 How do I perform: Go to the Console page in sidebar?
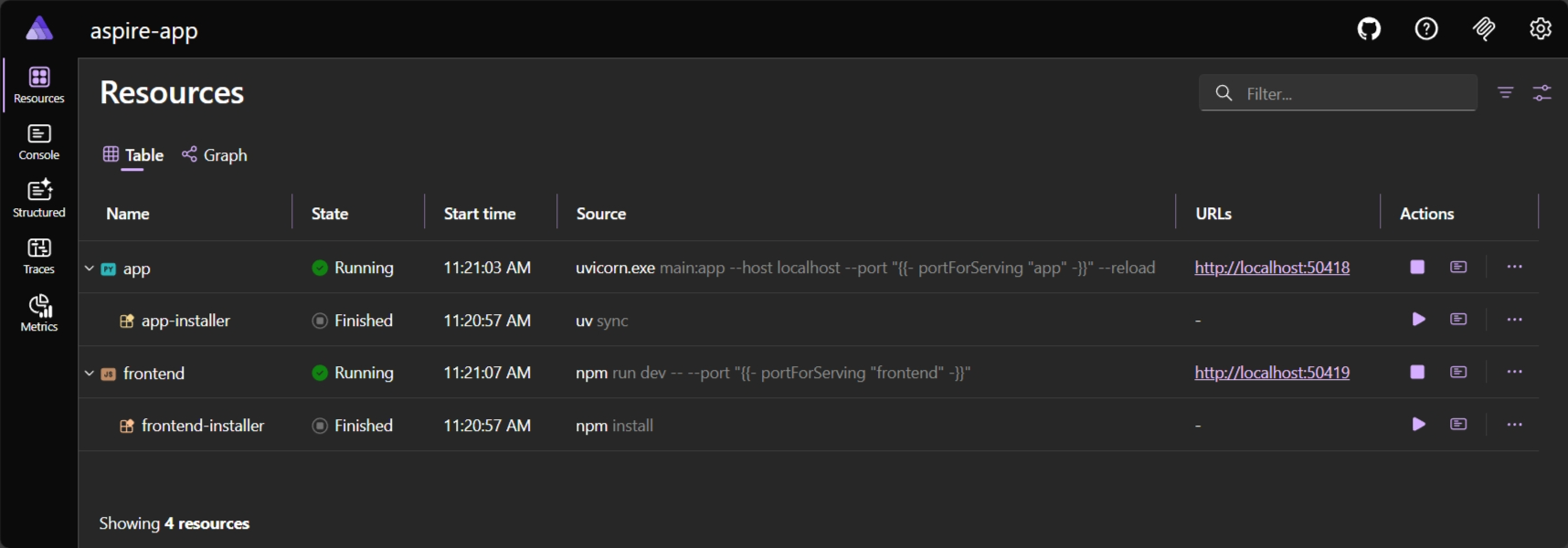tap(39, 142)
